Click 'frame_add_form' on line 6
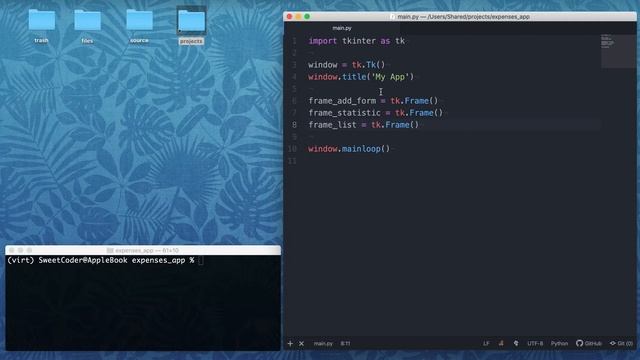The image size is (640, 360). 342,101
